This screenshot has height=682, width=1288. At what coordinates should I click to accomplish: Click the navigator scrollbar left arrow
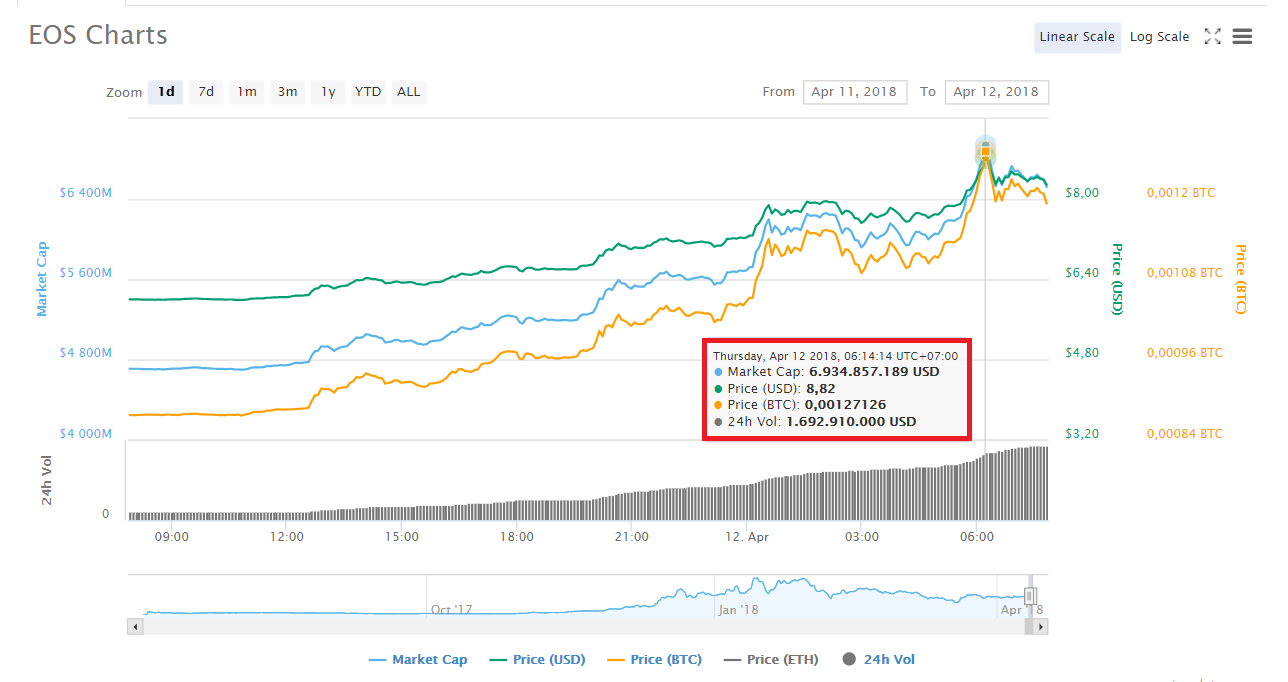[x=136, y=626]
